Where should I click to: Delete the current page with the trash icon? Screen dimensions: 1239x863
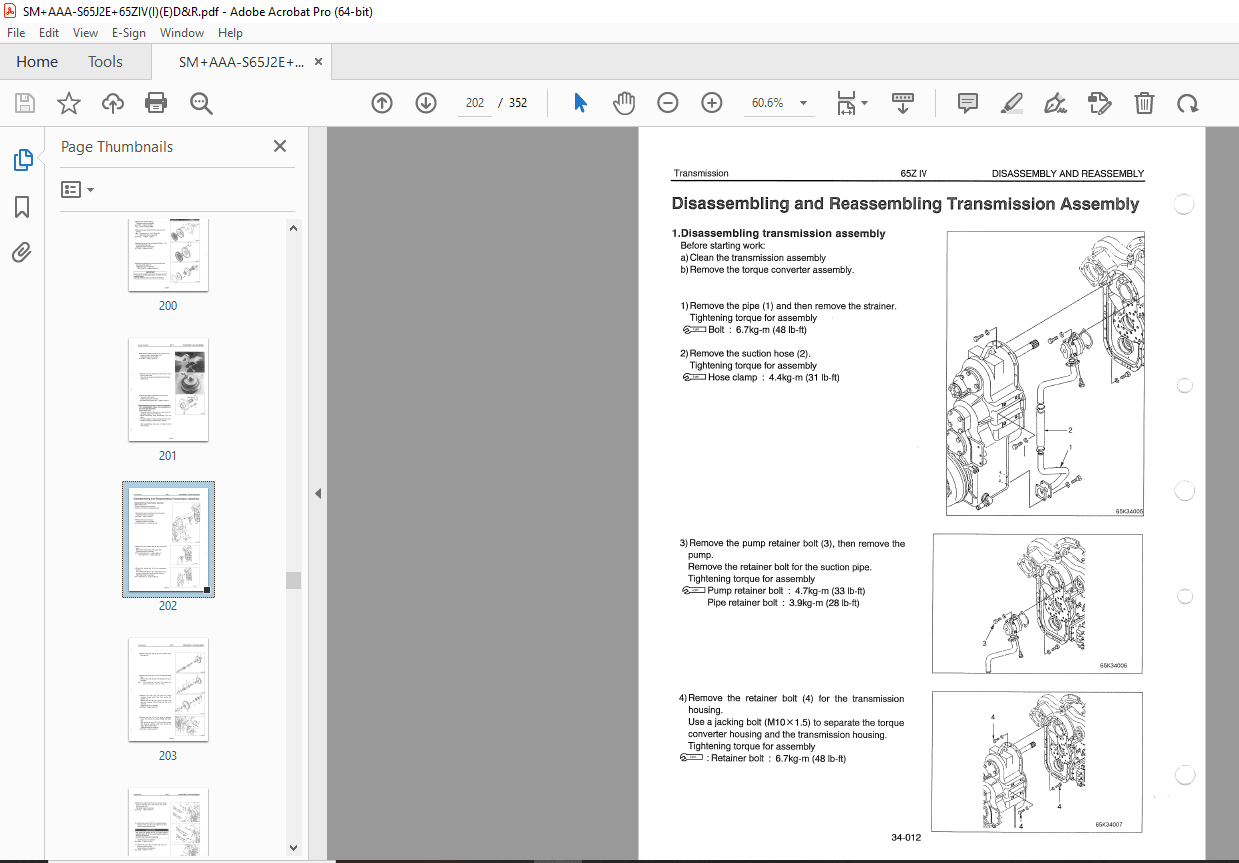[1144, 103]
